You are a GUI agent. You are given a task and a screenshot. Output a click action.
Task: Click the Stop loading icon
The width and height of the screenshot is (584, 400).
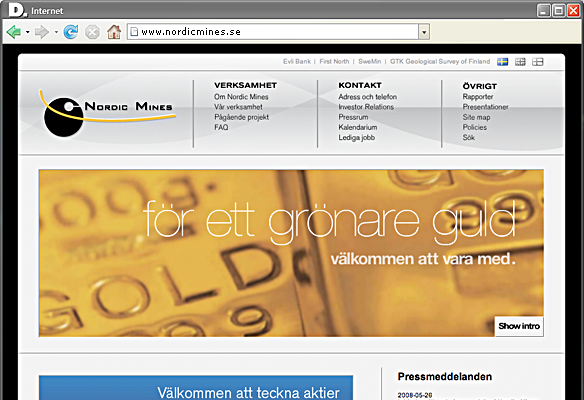tap(92, 32)
